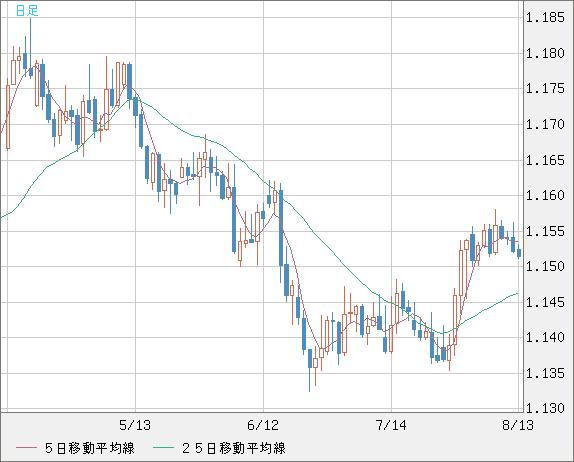Click the 5/13 date label
574x462 pixels.
[135, 425]
